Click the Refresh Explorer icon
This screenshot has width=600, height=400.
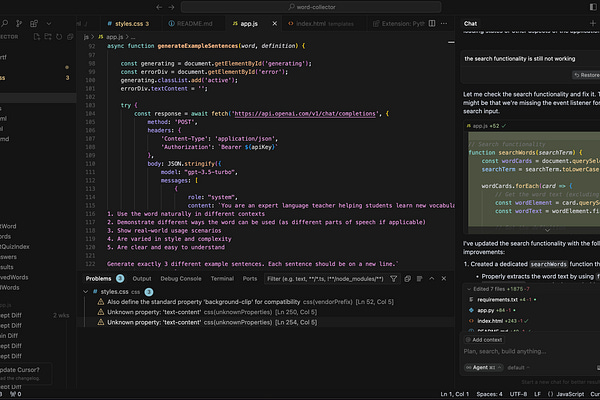[59, 37]
